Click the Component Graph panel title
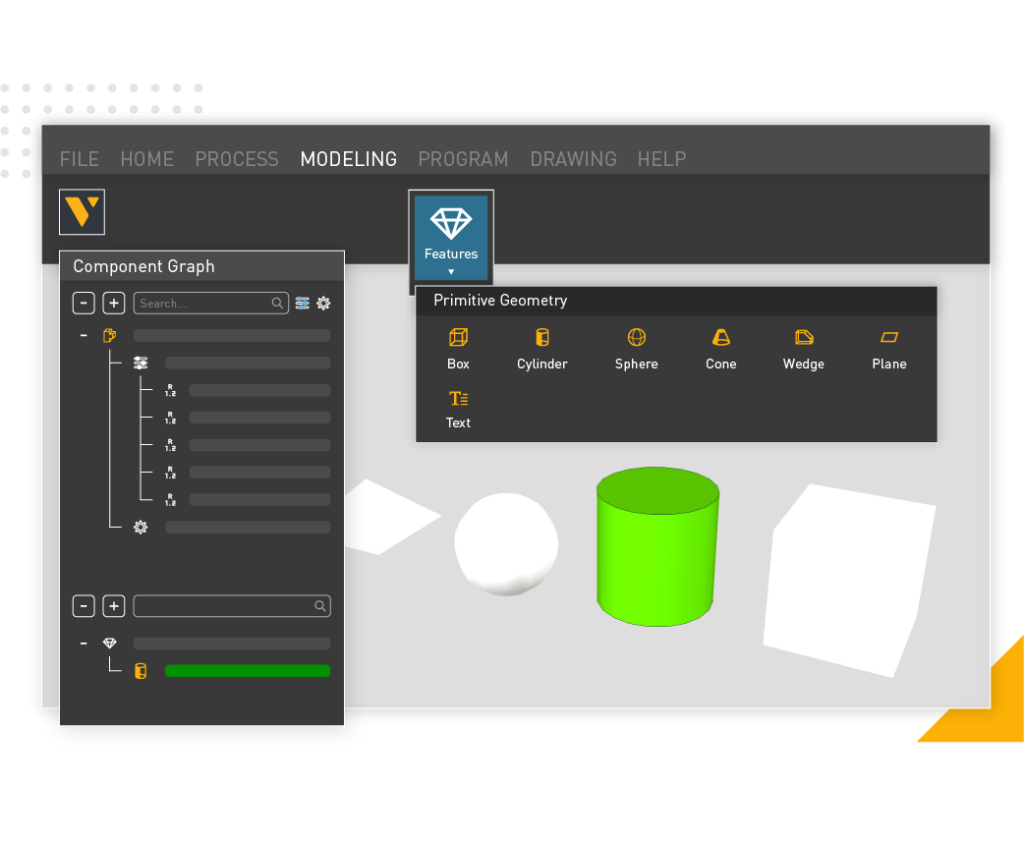The height and width of the screenshot is (841, 1024). [x=144, y=266]
